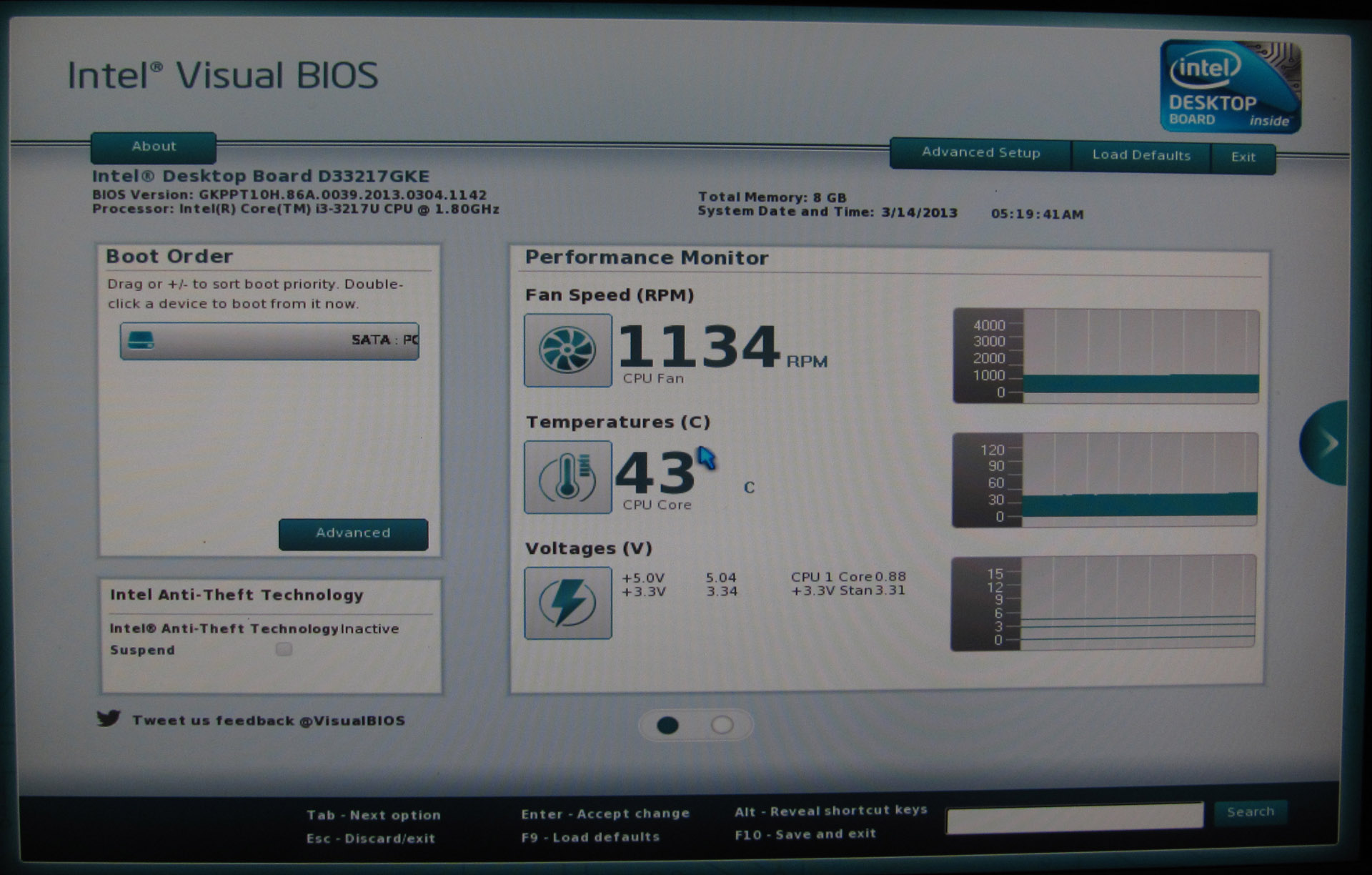Click Intel Desktop Board D33217GKE title
Screen dimensions: 1372x875
tap(261, 176)
